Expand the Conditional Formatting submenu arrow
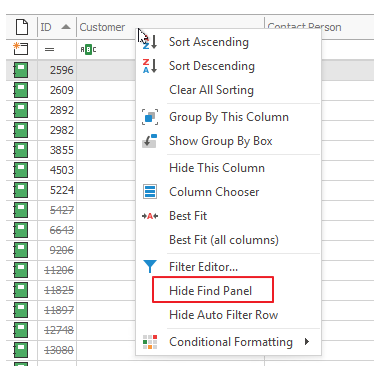374x366 pixels. pyautogui.click(x=307, y=342)
